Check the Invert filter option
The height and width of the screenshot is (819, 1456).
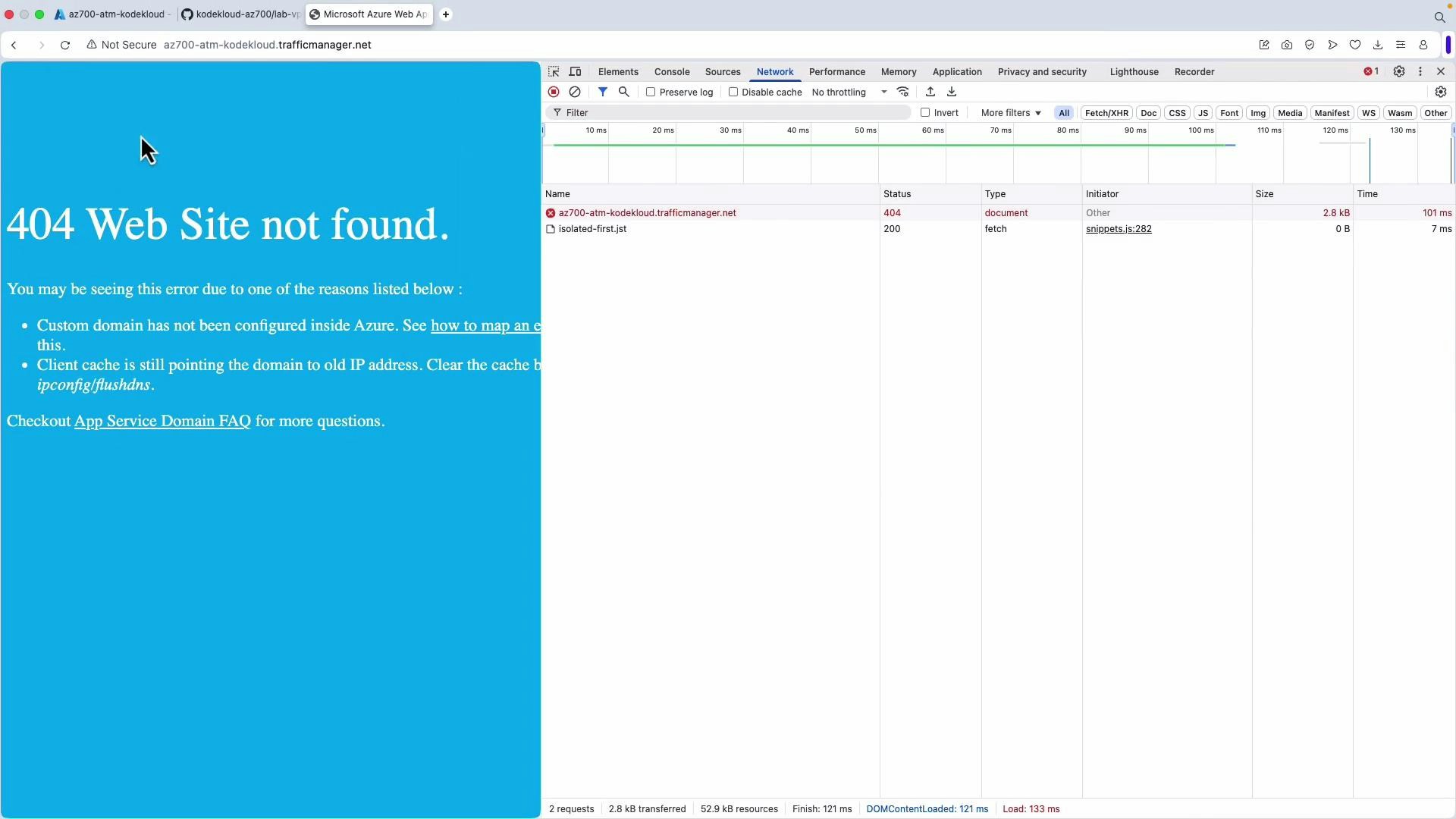pyautogui.click(x=925, y=112)
